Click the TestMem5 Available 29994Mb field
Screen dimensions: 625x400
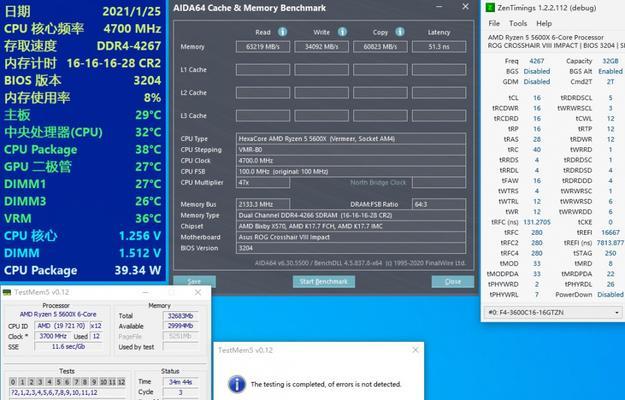pyautogui.click(x=181, y=326)
